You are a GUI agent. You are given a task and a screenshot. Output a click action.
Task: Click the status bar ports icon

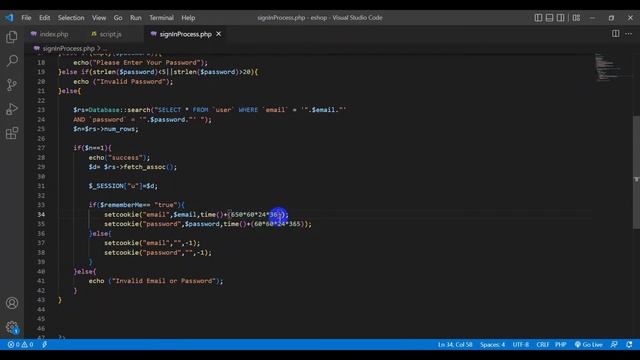click(x=44, y=344)
